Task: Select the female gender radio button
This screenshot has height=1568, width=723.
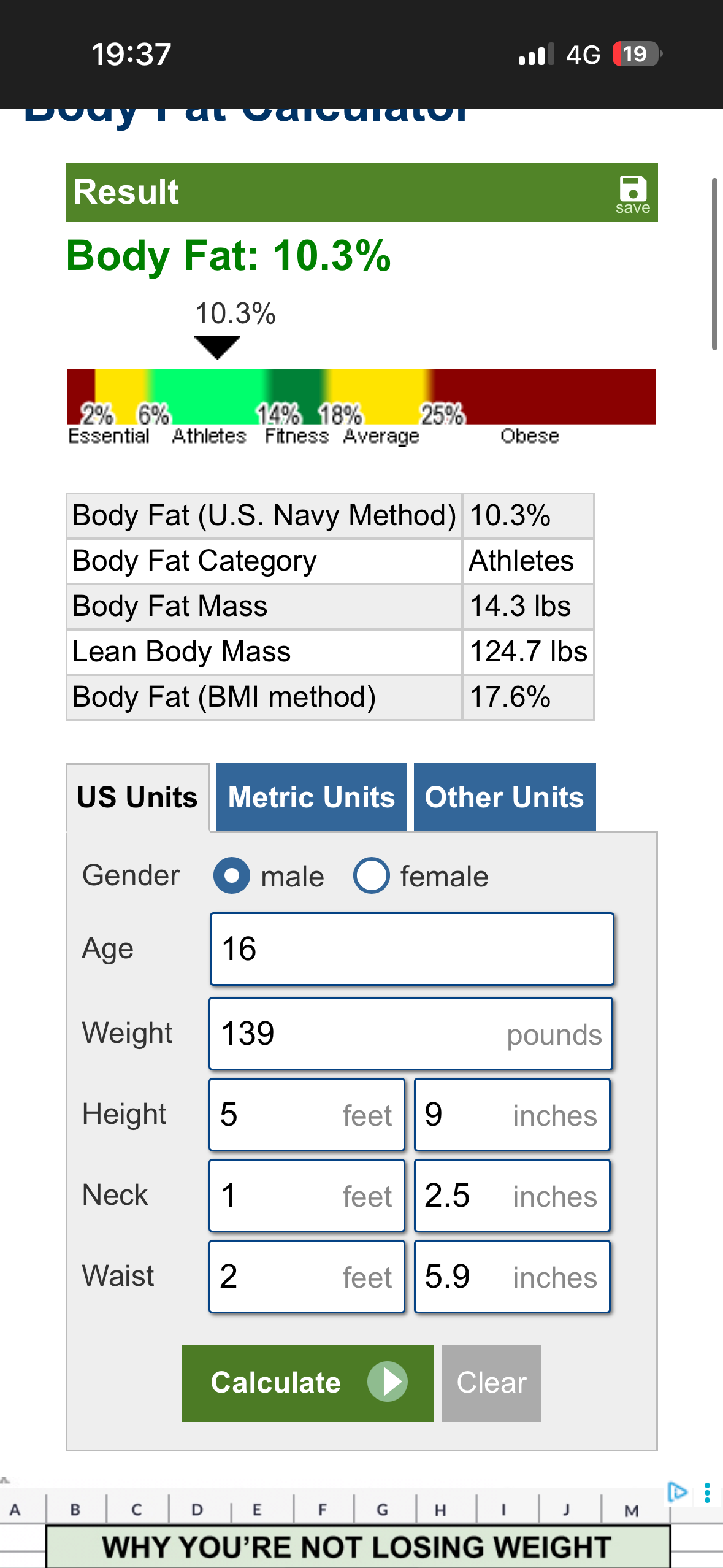Action: tap(371, 875)
